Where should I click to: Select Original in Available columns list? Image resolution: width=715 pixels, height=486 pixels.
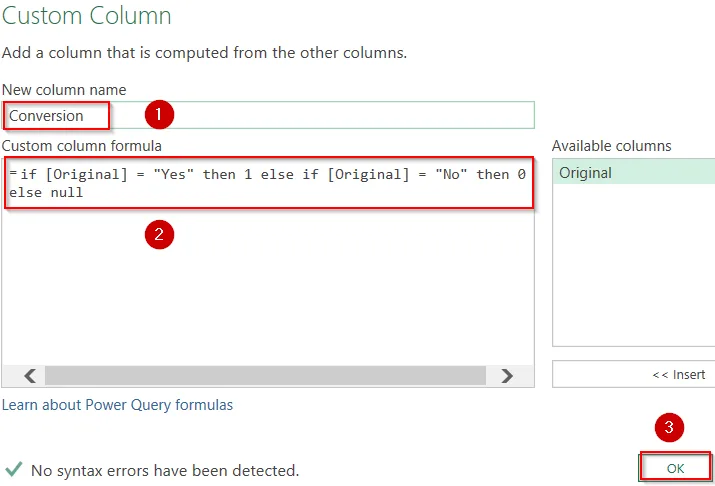[633, 172]
